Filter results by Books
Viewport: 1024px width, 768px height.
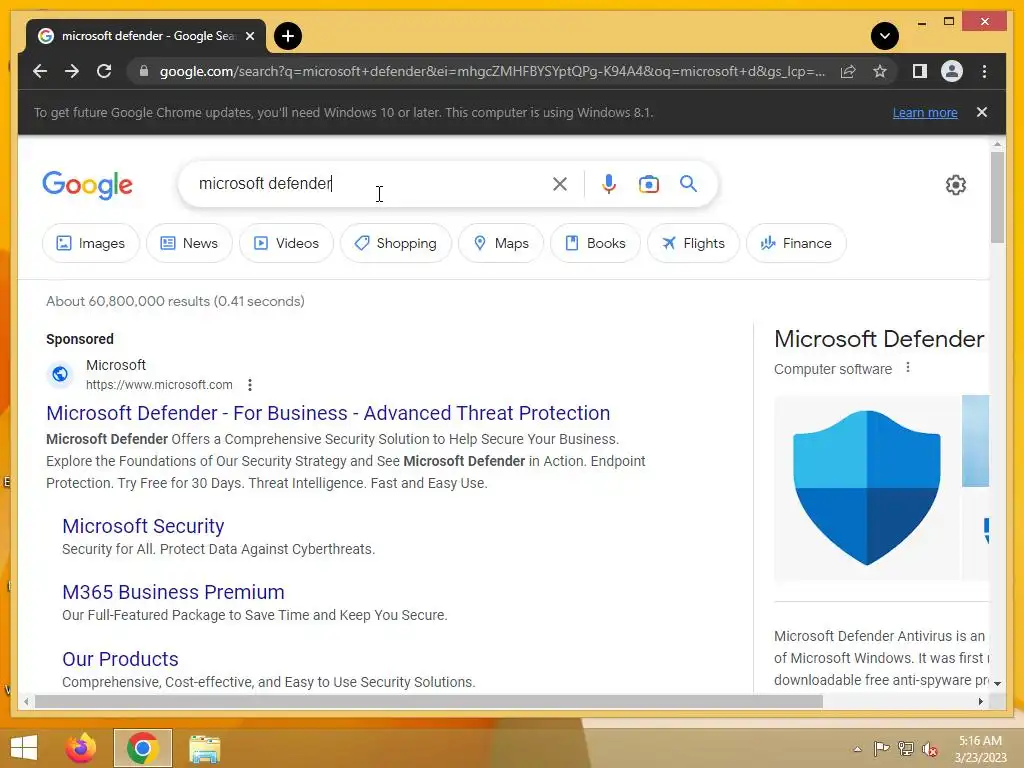[595, 243]
